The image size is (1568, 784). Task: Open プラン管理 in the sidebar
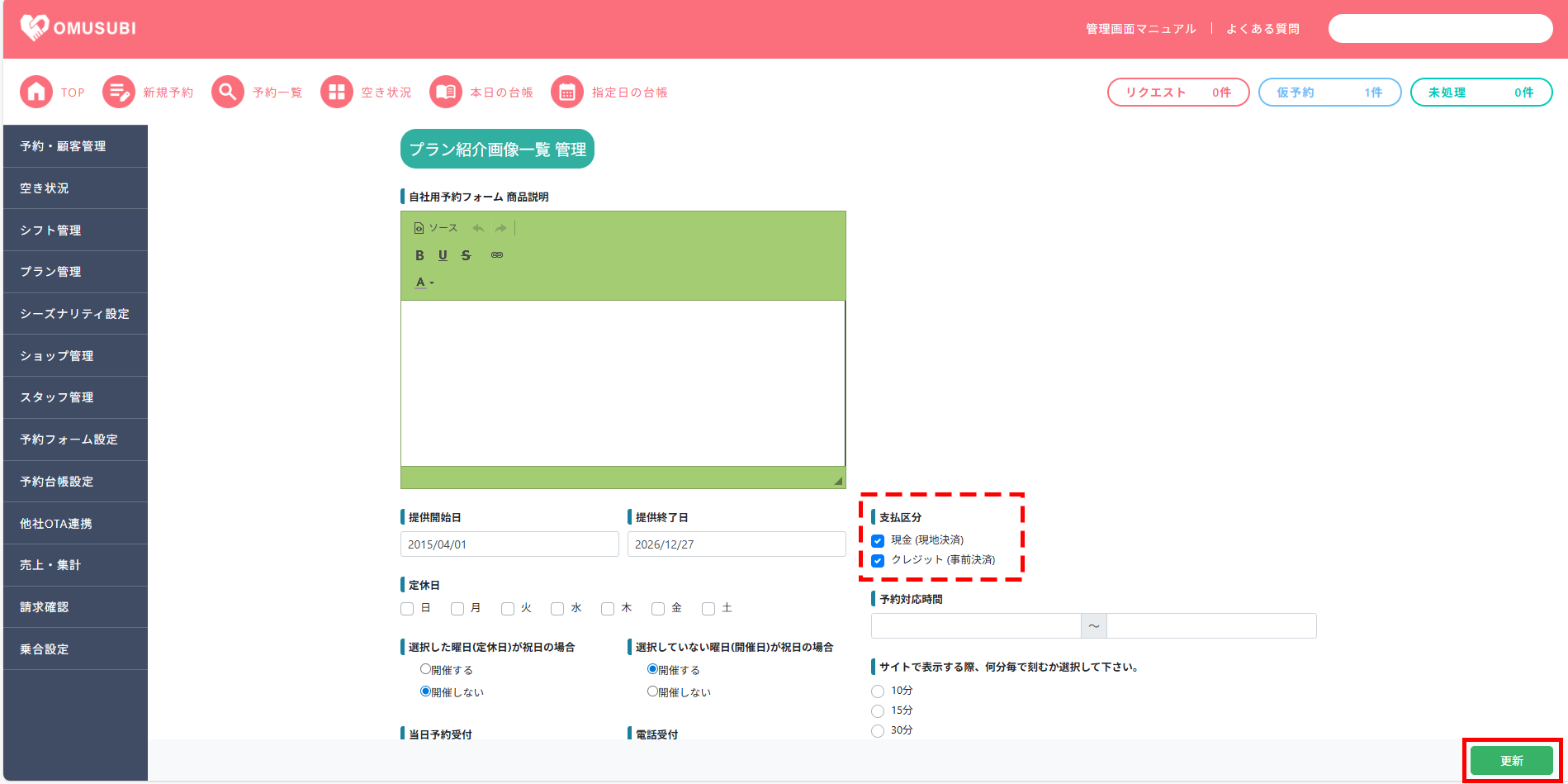coord(51,272)
